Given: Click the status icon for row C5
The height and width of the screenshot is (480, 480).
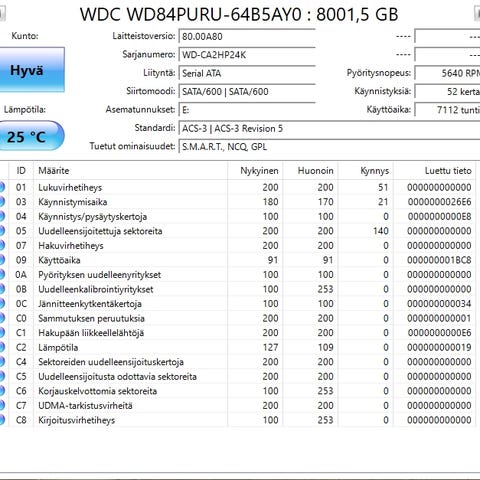Looking at the screenshot, I should 2,376.
